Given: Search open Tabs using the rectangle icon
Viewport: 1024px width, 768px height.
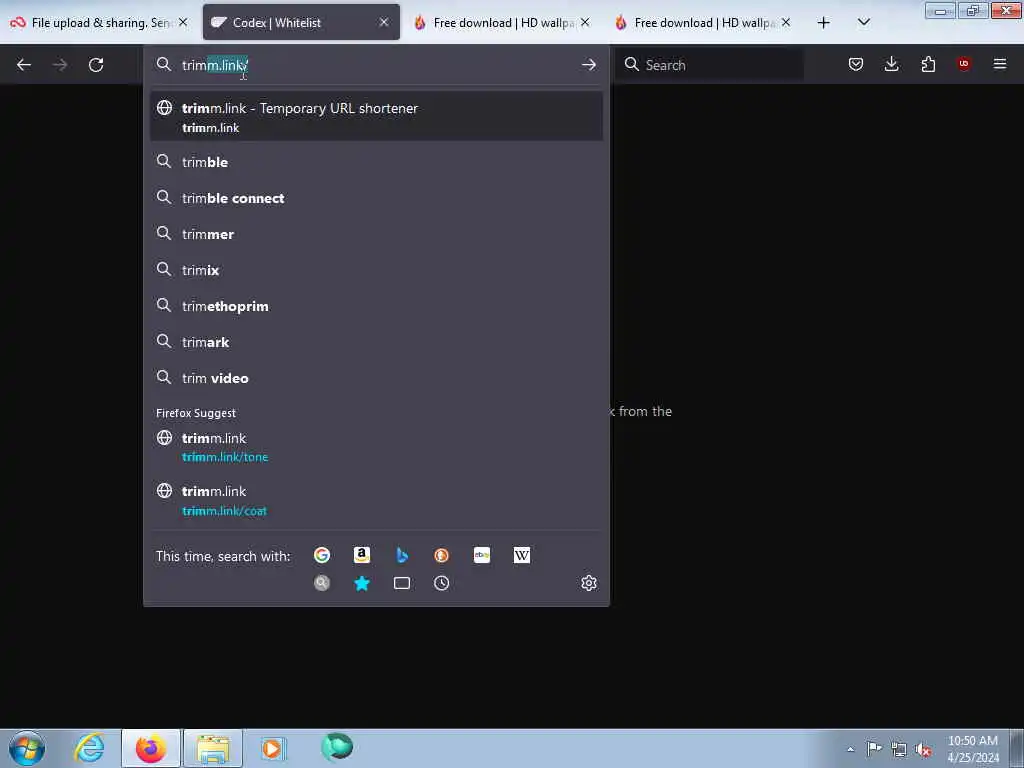Looking at the screenshot, I should click(x=402, y=583).
